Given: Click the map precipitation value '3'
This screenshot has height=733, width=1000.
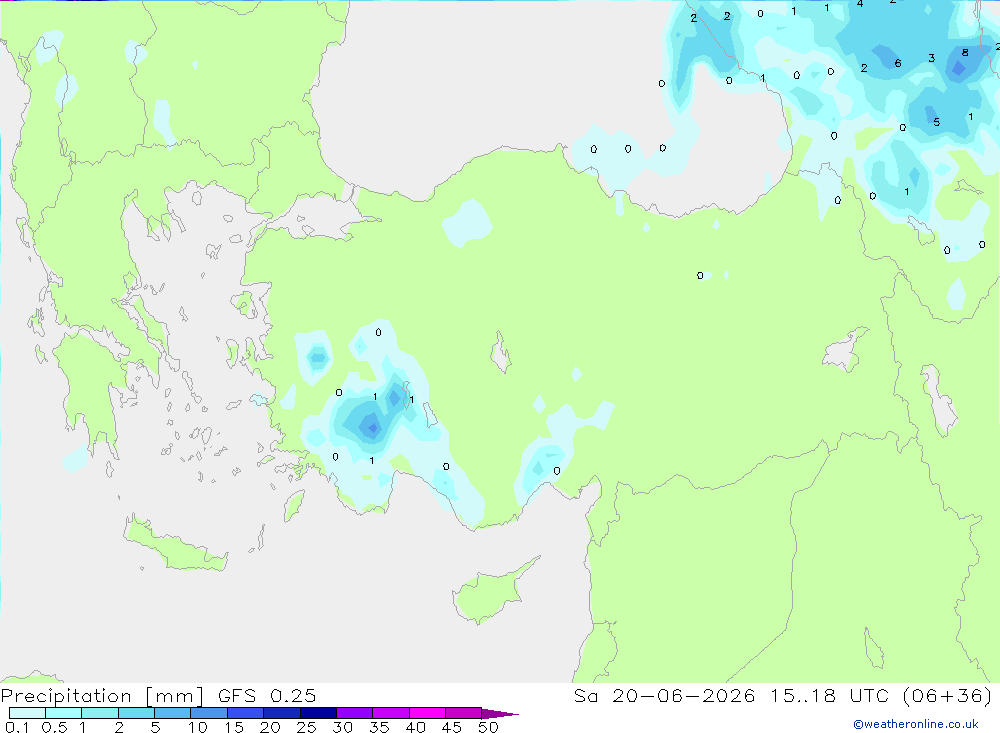Looking at the screenshot, I should pos(932,58).
